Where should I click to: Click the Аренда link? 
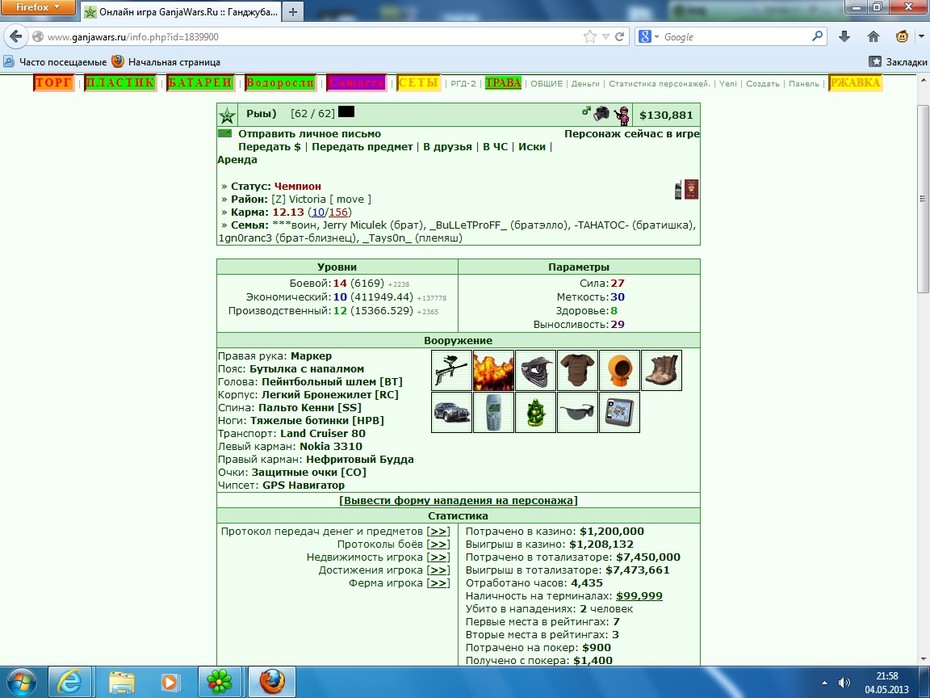click(x=237, y=160)
